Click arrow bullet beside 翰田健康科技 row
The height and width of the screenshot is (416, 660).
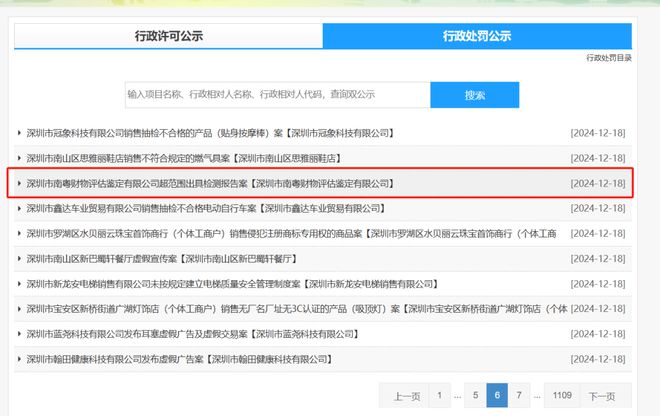tap(19, 359)
